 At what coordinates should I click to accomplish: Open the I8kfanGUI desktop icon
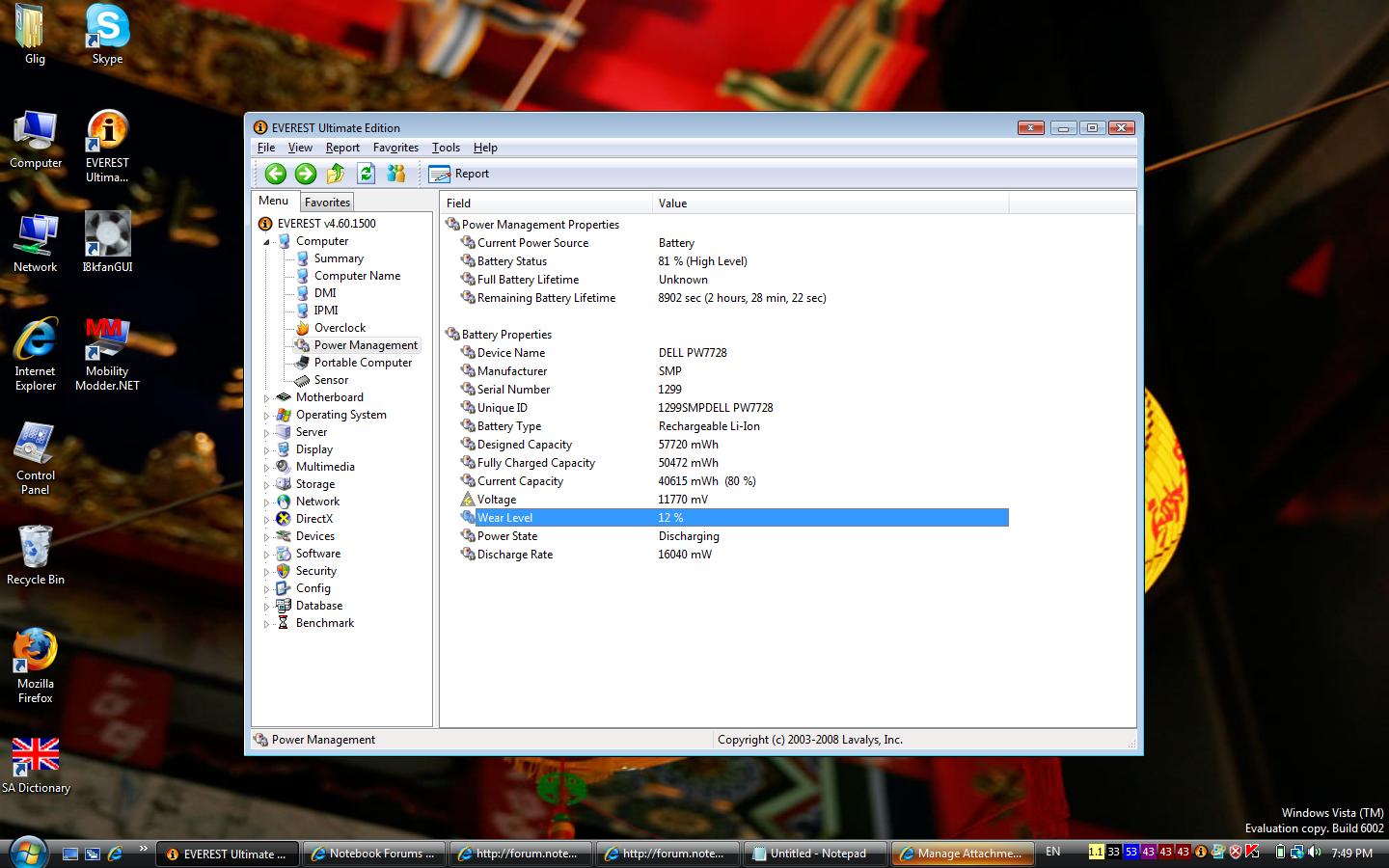[107, 242]
